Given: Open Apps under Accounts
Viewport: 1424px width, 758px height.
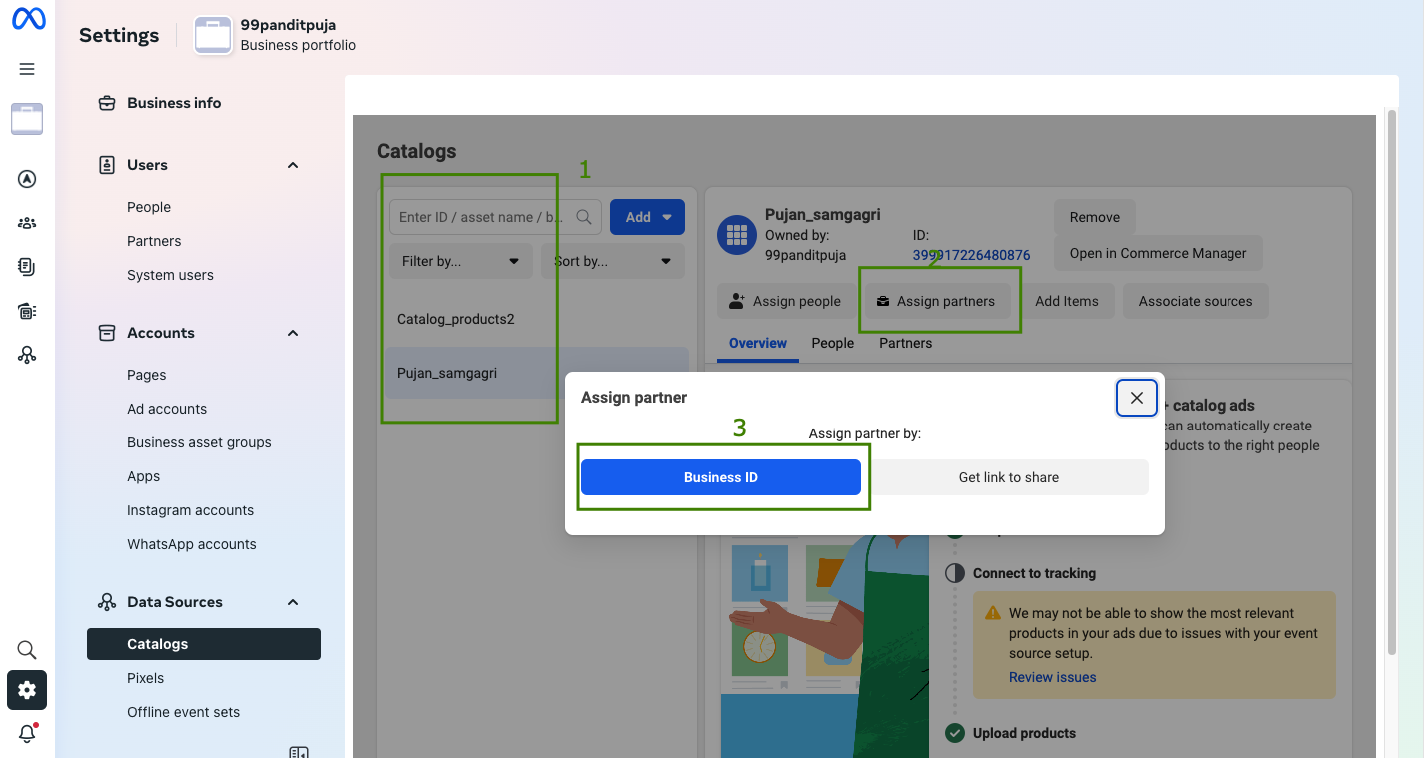Looking at the screenshot, I should tap(143, 476).
